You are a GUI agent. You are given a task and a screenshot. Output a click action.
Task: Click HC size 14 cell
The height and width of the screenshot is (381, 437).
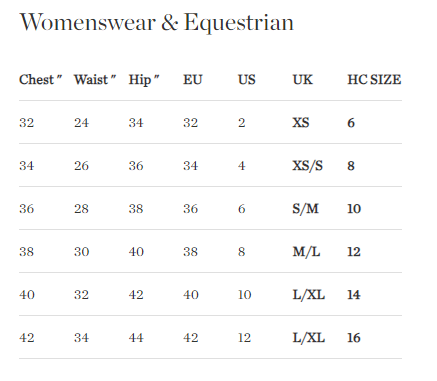(x=354, y=295)
